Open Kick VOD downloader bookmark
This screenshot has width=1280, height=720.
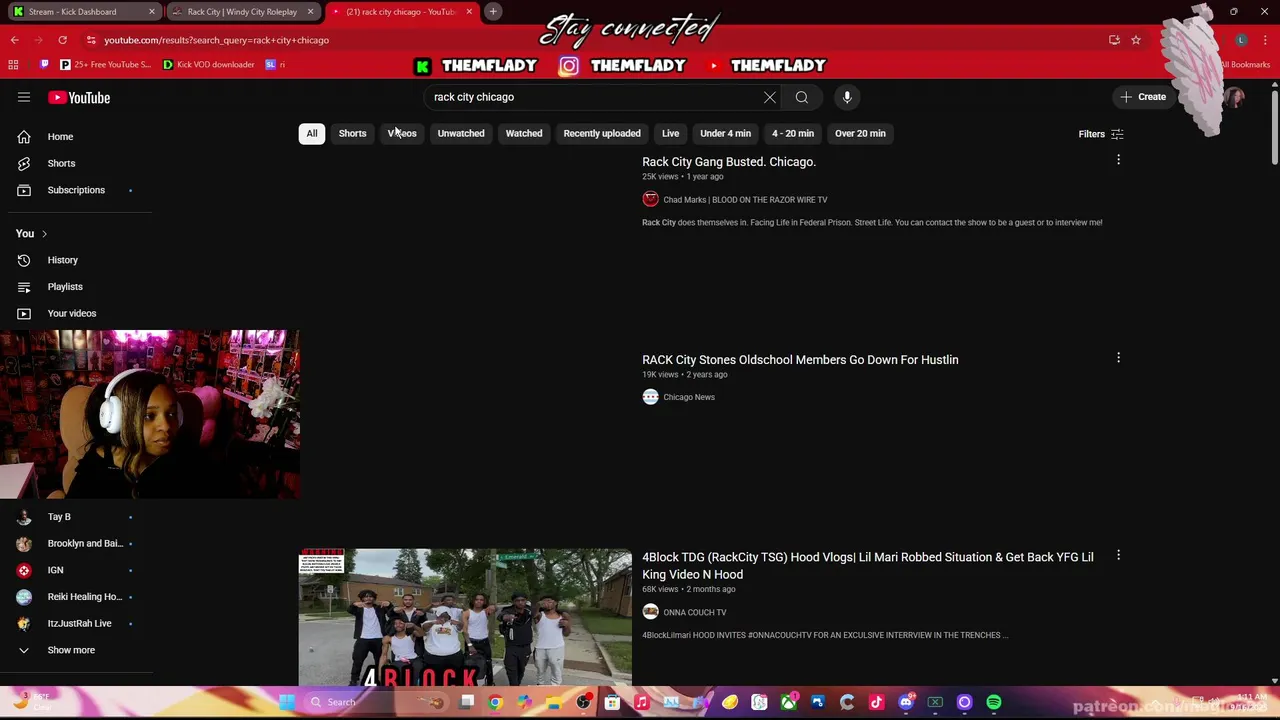[208, 64]
